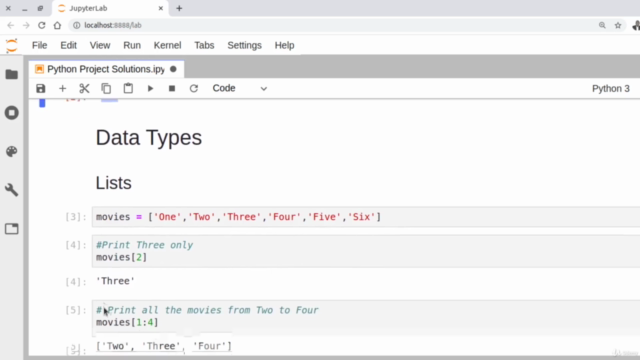The height and width of the screenshot is (360, 640).
Task: Save the notebook with the disk icon
Action: pyautogui.click(x=40, y=89)
